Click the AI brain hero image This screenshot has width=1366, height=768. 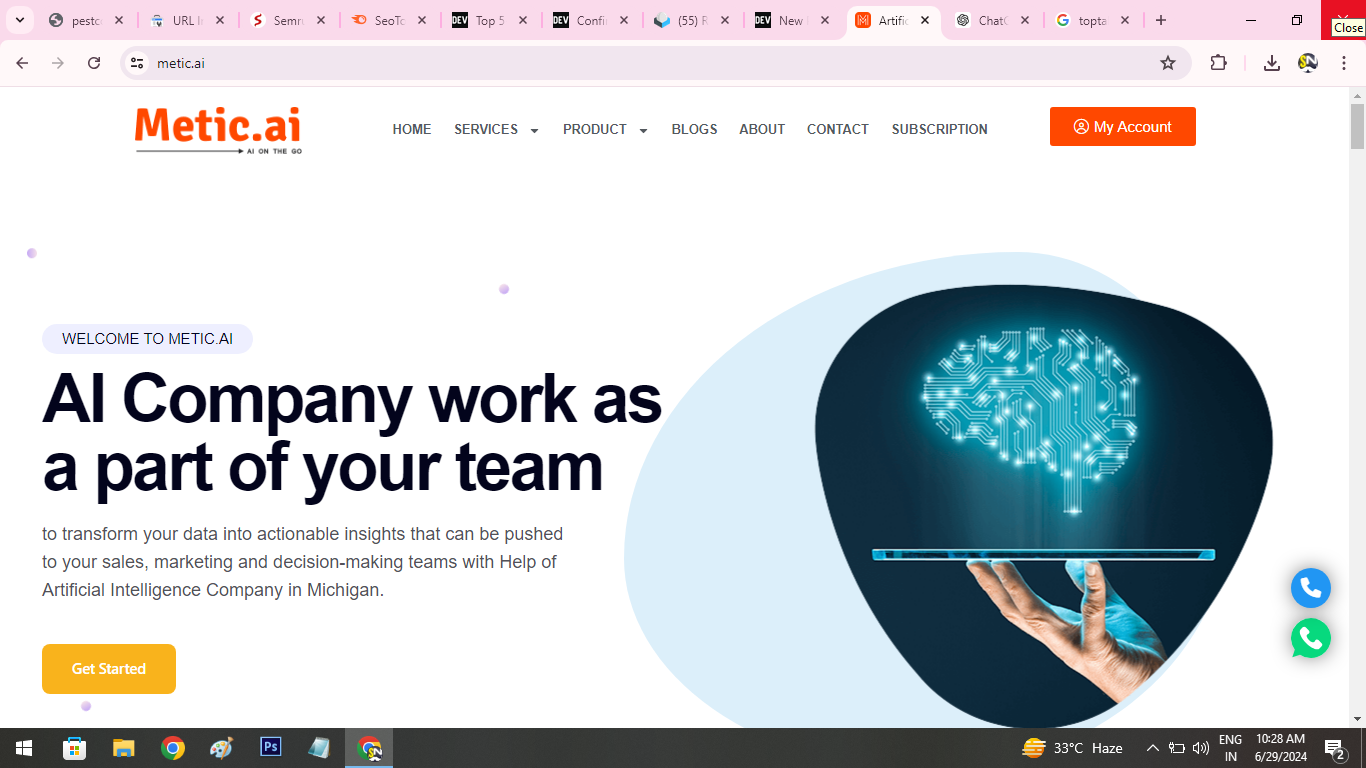click(x=1044, y=507)
